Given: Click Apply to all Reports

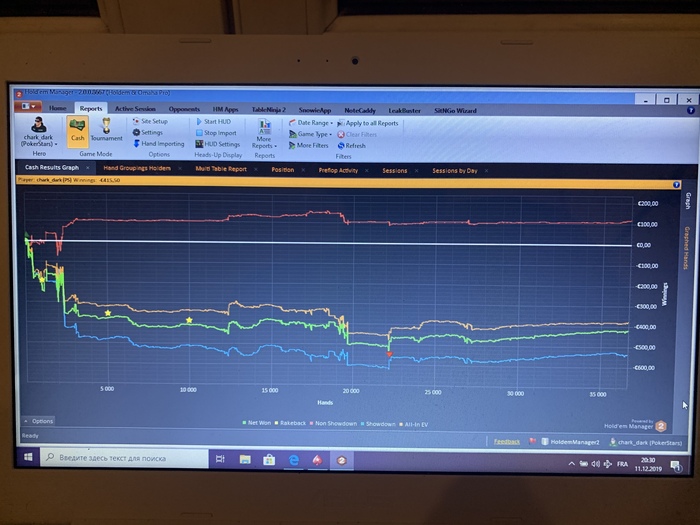Looking at the screenshot, I should point(367,123).
